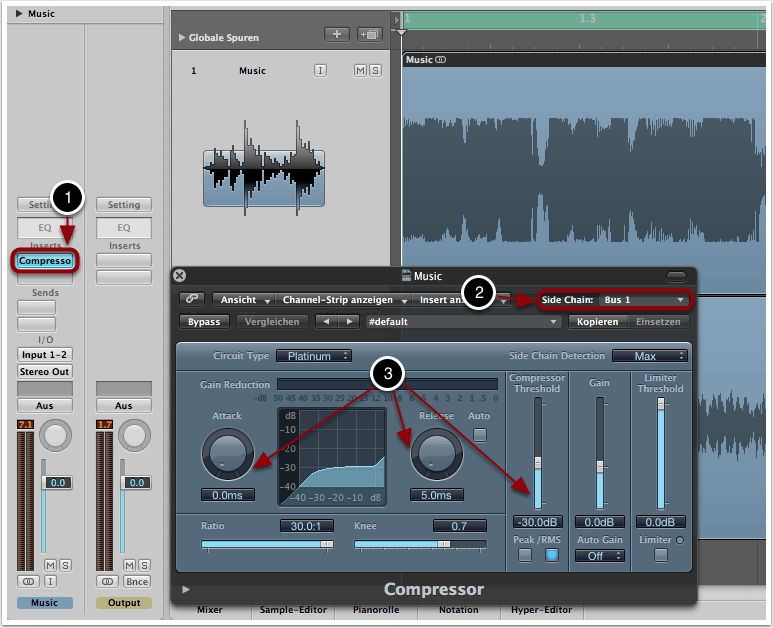Click the link icon in Compressor window

(190, 299)
